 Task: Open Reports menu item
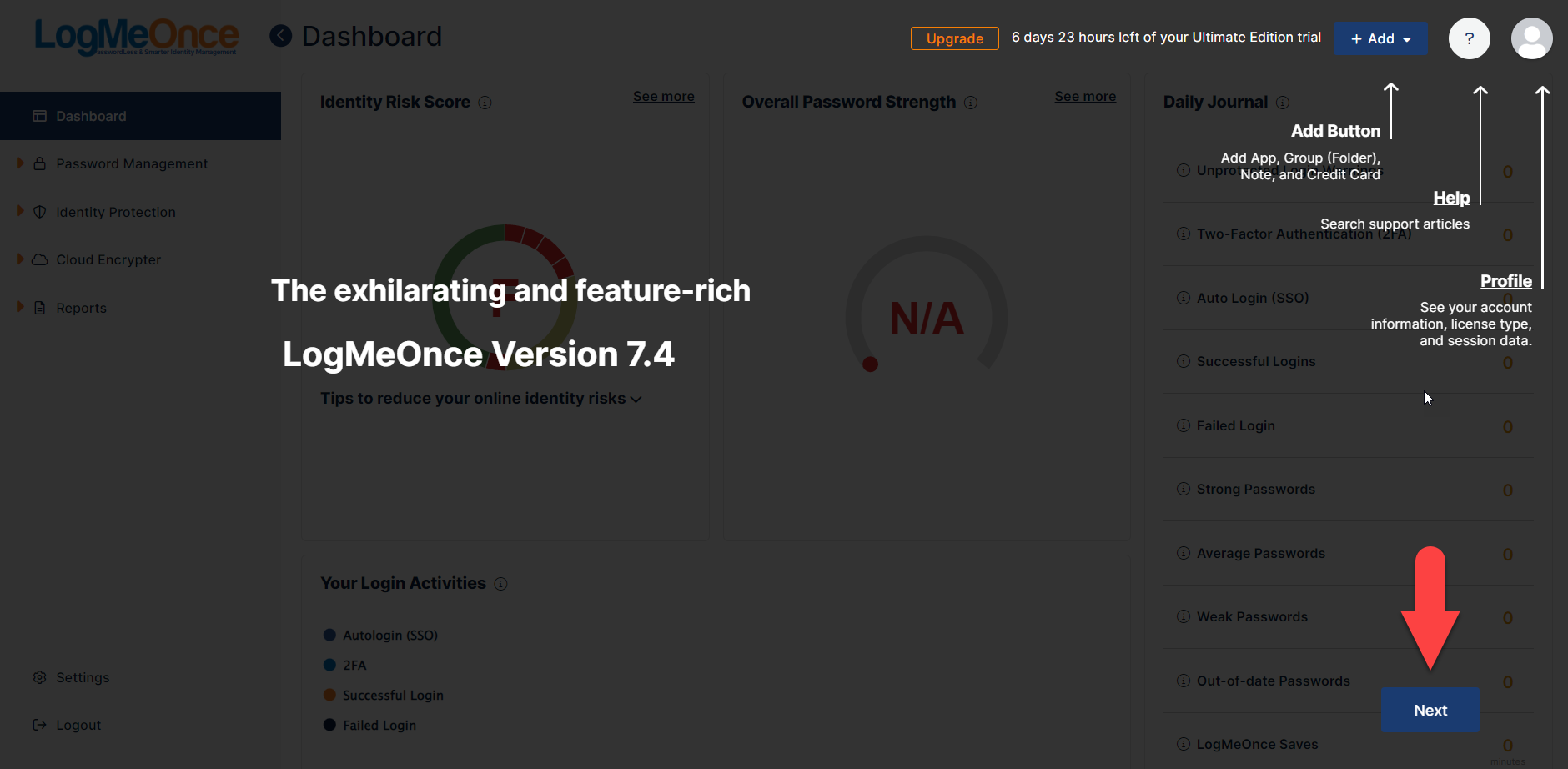(81, 308)
